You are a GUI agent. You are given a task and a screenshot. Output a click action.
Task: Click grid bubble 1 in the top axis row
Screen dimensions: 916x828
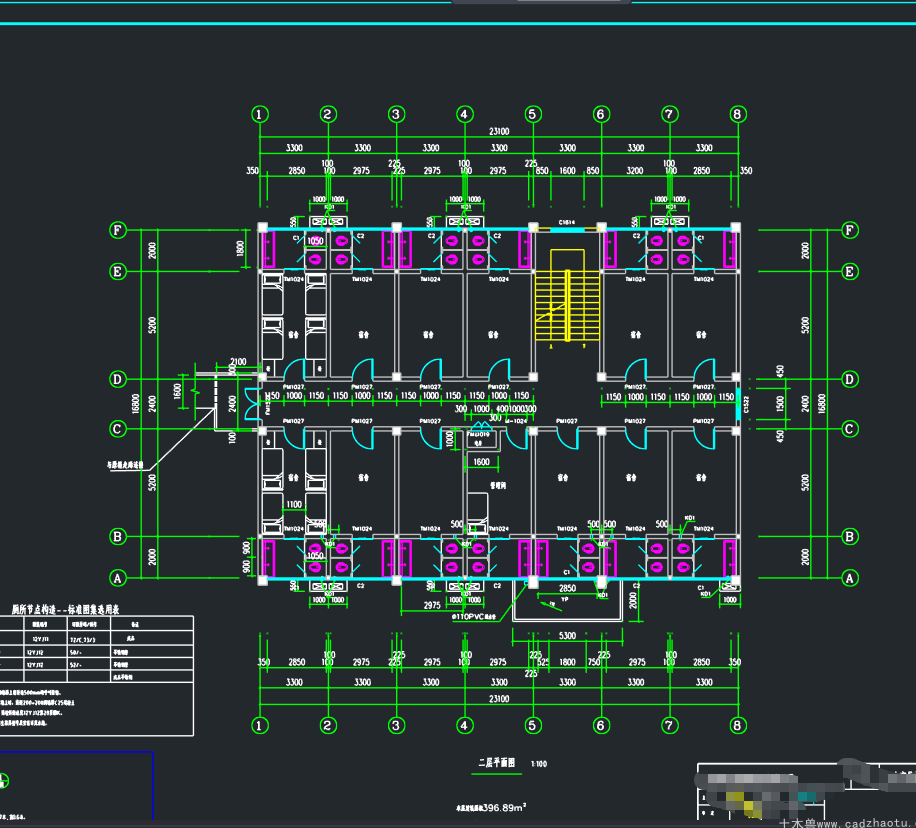(260, 114)
